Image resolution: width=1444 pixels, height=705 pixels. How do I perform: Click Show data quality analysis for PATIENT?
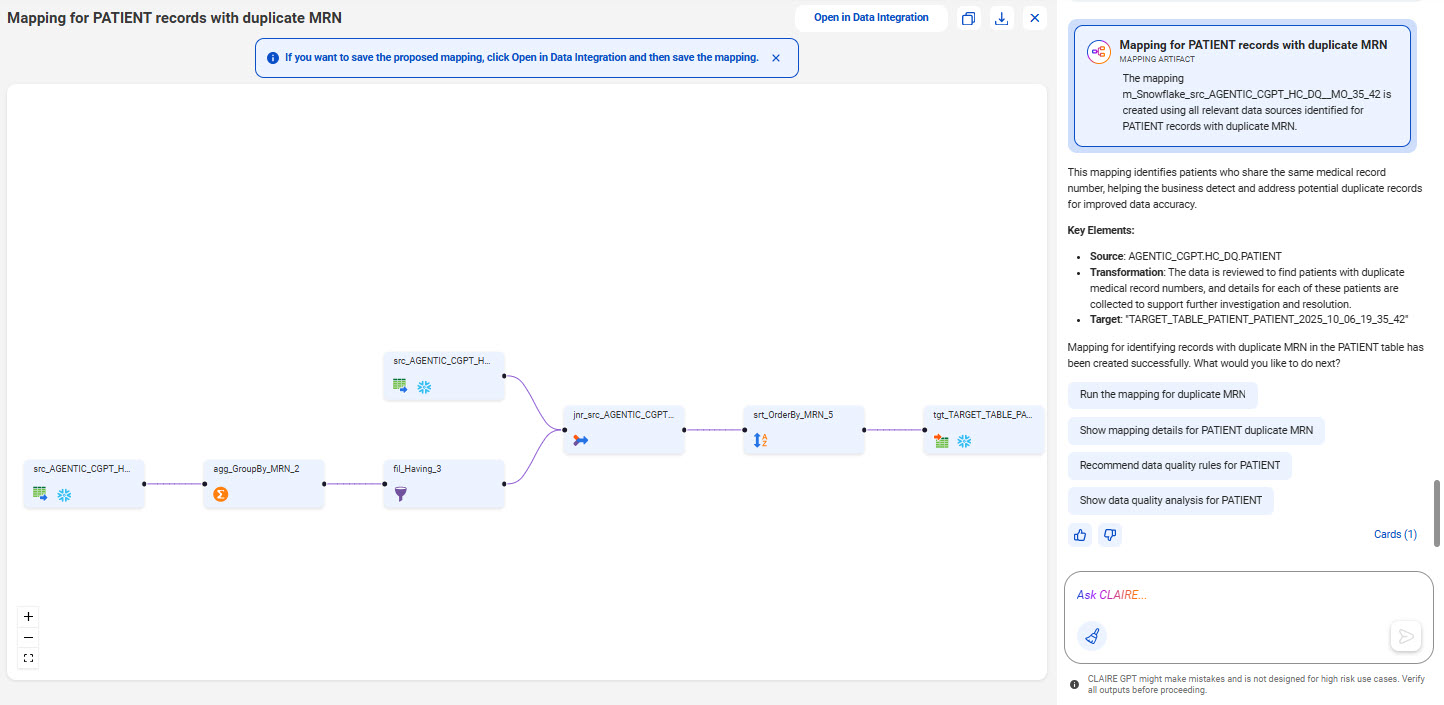click(1171, 500)
